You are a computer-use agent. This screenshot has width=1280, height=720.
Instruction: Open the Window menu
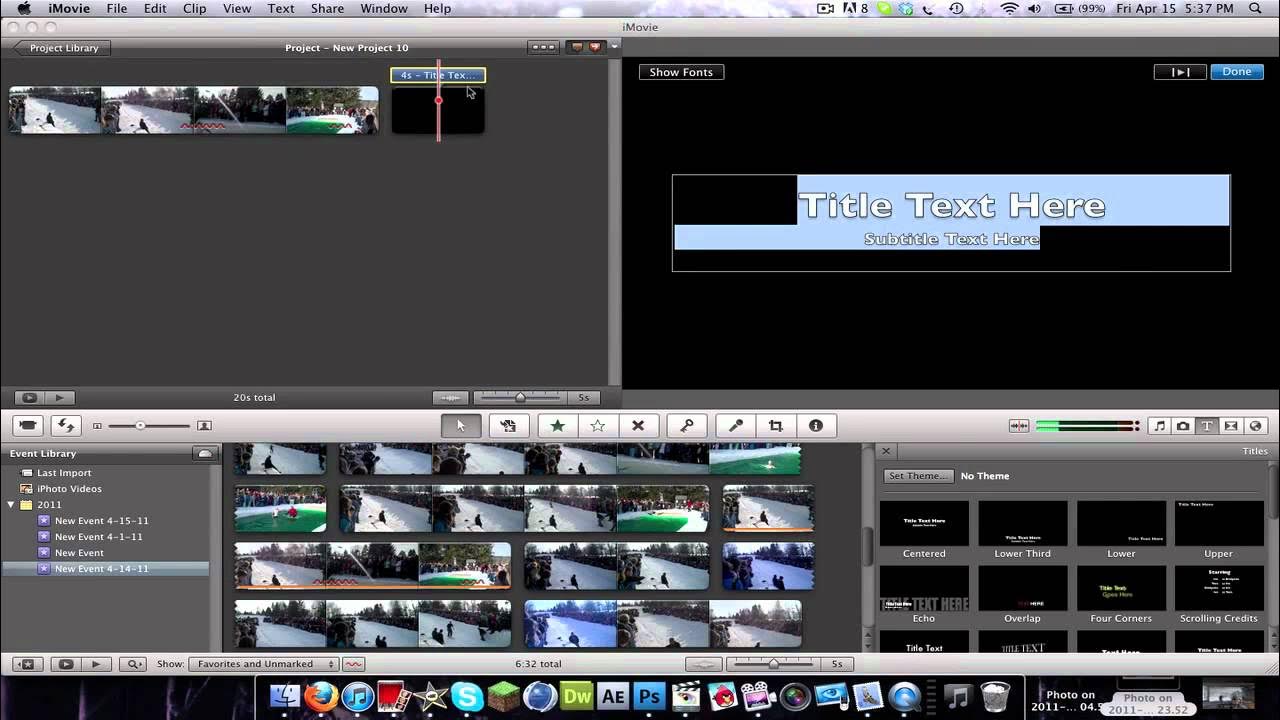tap(384, 8)
